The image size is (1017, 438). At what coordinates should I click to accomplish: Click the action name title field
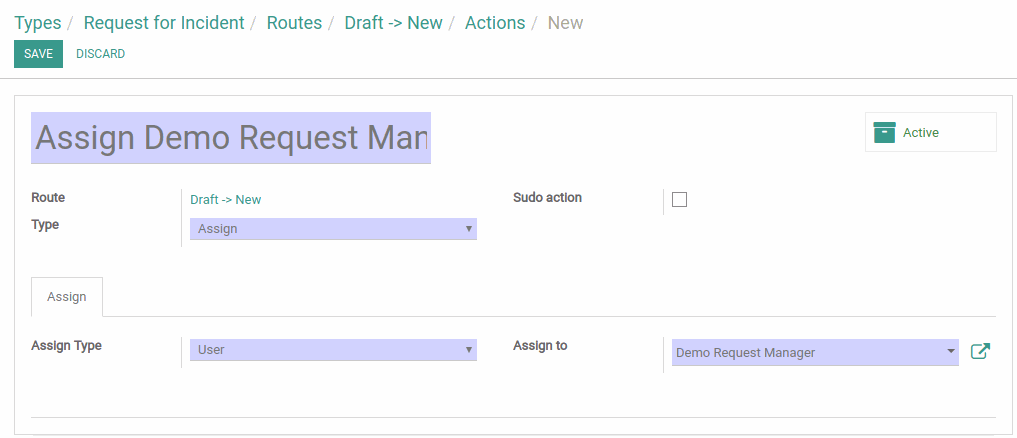click(231, 138)
